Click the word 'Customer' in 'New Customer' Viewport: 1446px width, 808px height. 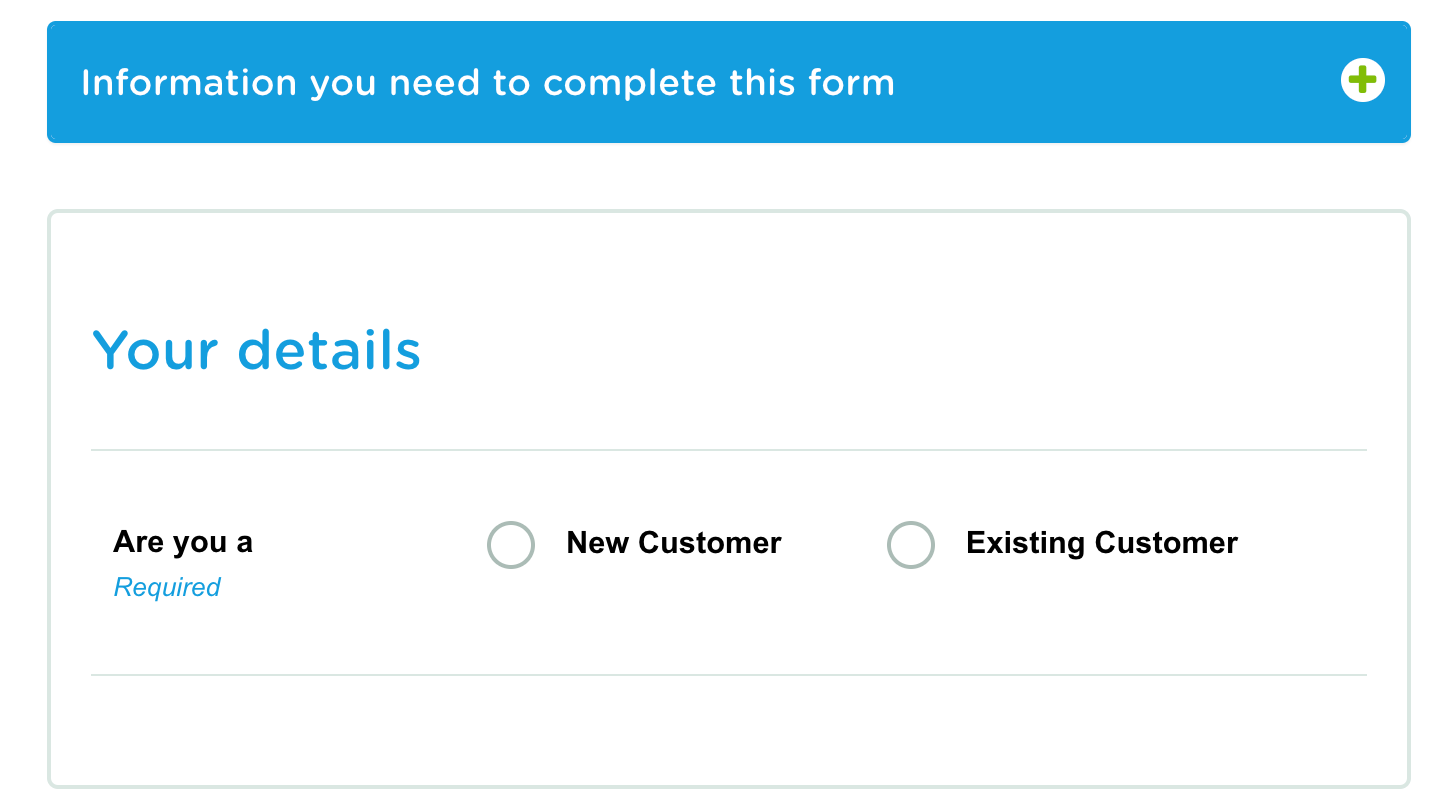coord(710,543)
